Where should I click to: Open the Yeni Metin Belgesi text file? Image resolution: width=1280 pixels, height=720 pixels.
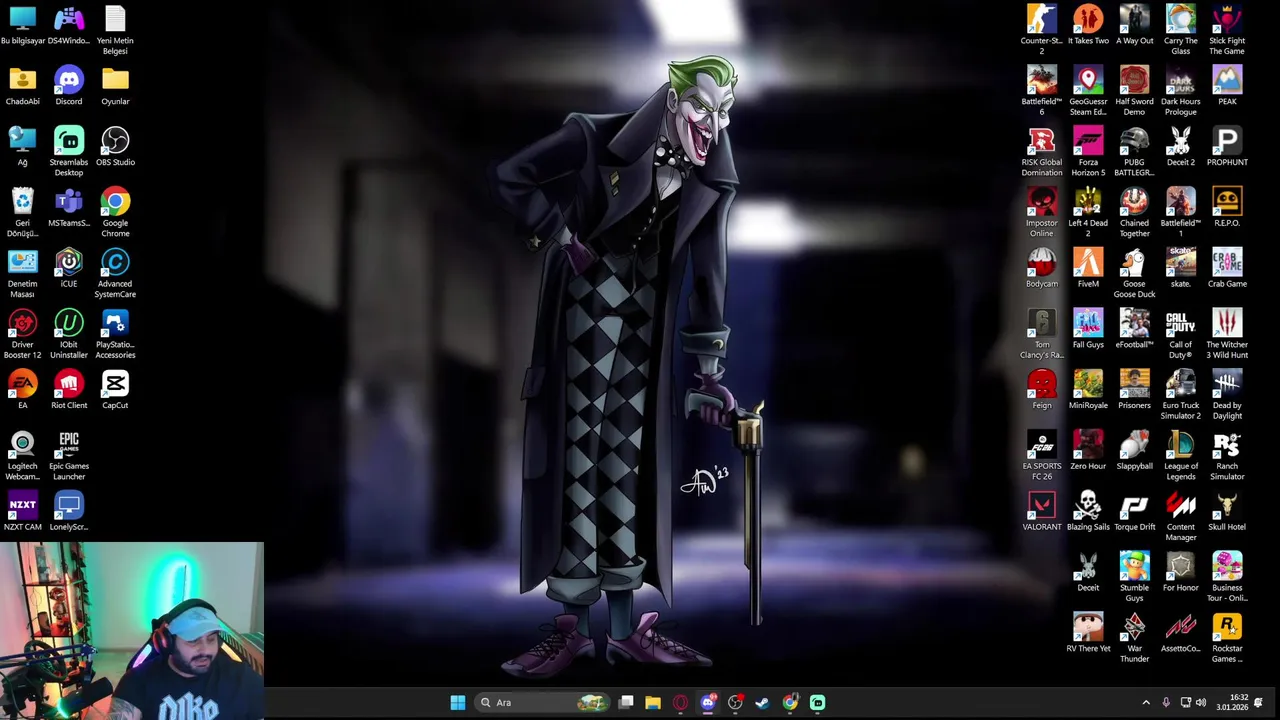(115, 20)
